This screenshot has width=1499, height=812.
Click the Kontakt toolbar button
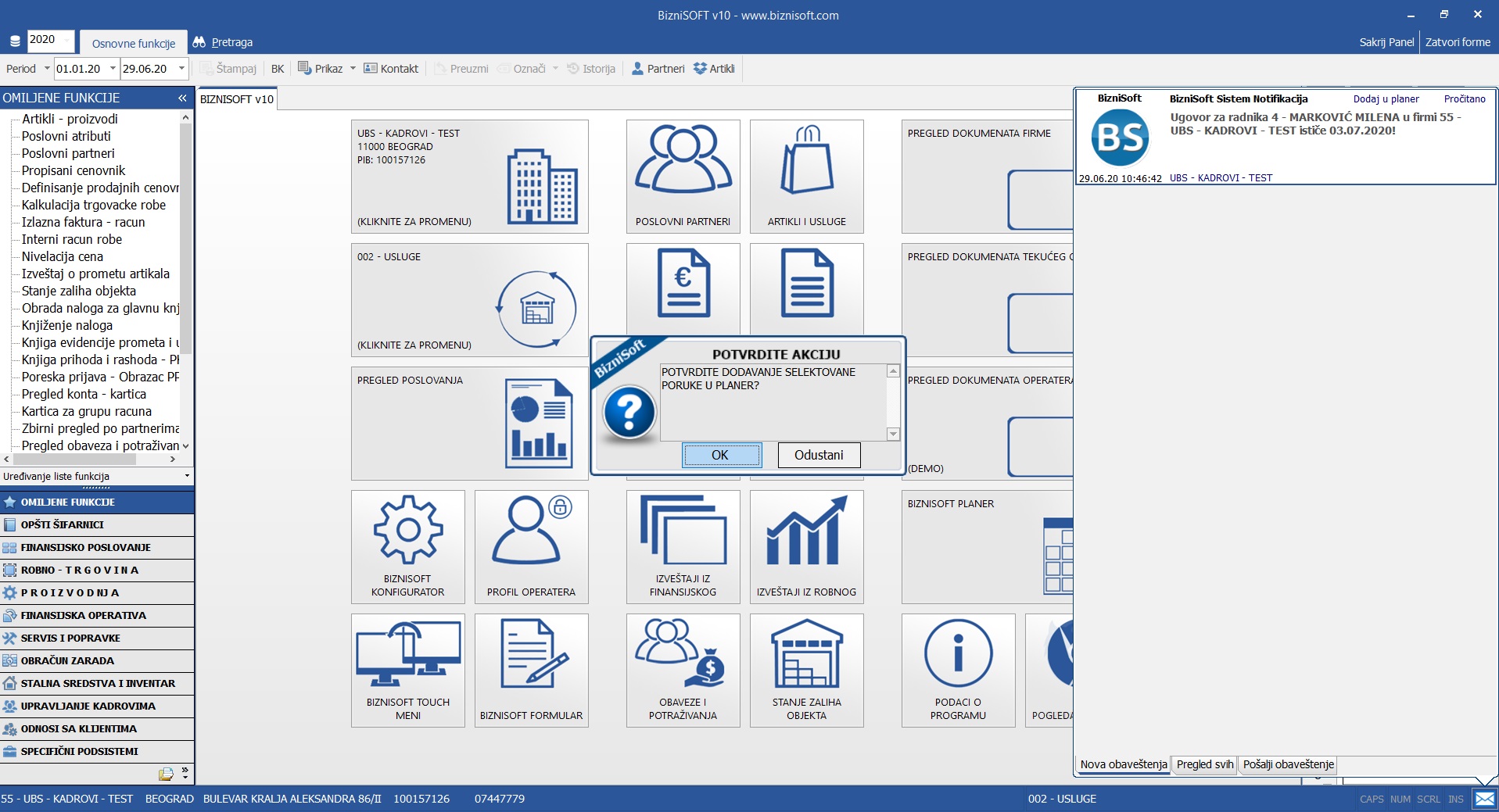(x=391, y=69)
